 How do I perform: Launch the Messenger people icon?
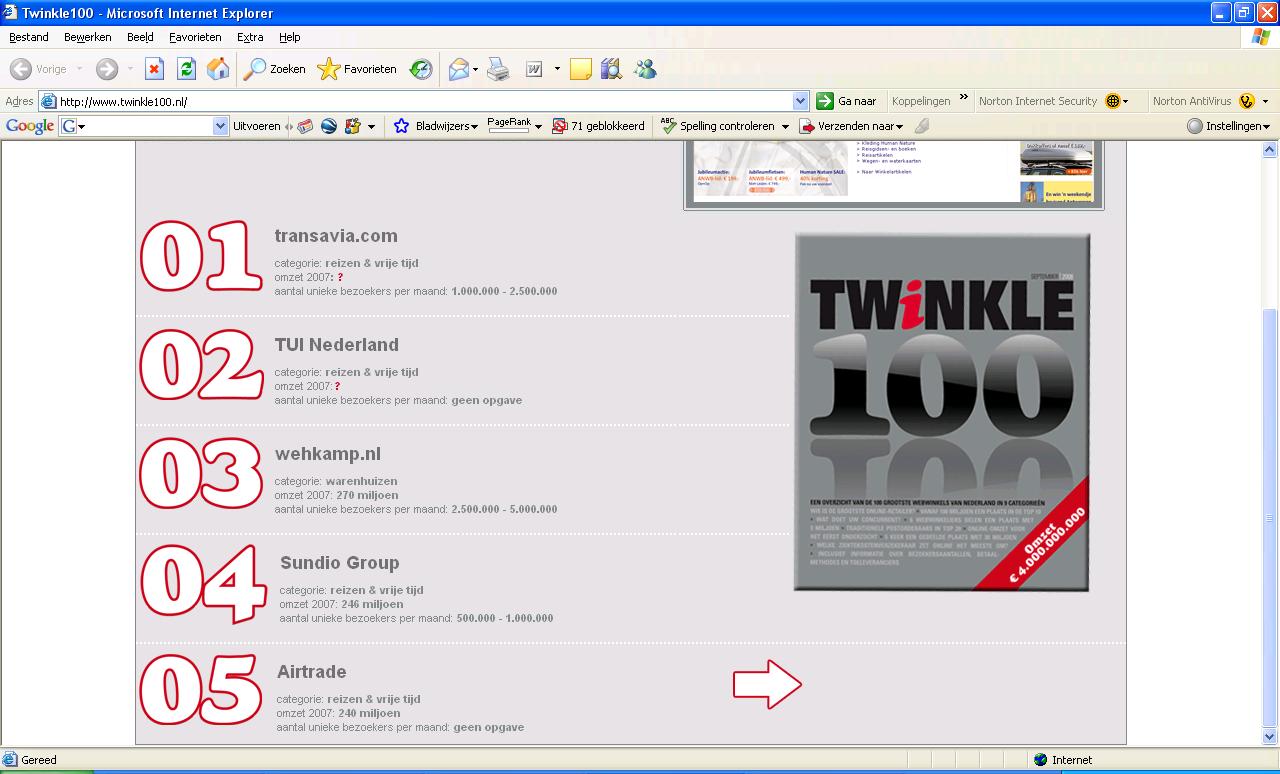645,69
